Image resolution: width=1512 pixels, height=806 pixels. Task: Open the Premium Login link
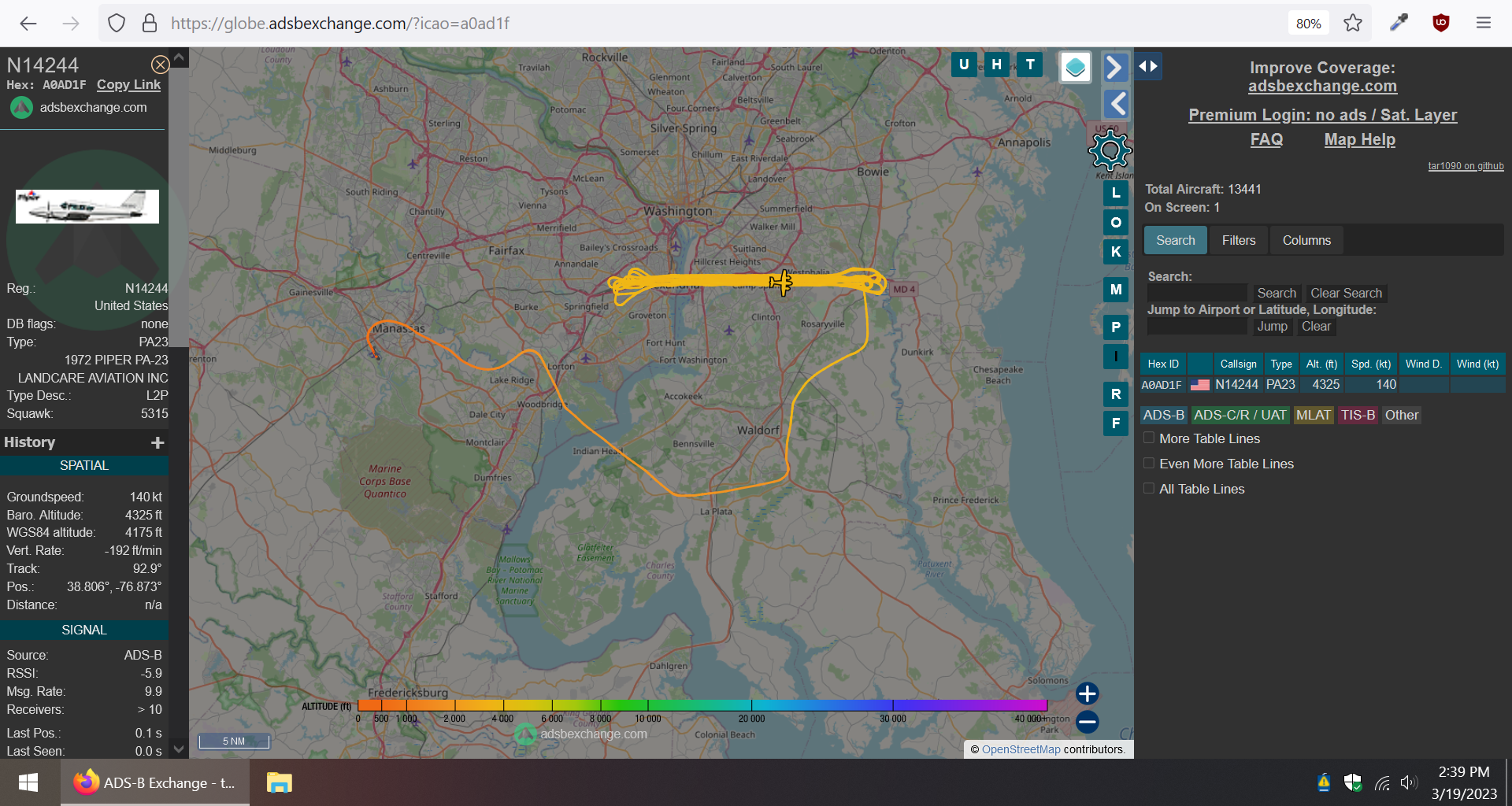pyautogui.click(x=1322, y=115)
